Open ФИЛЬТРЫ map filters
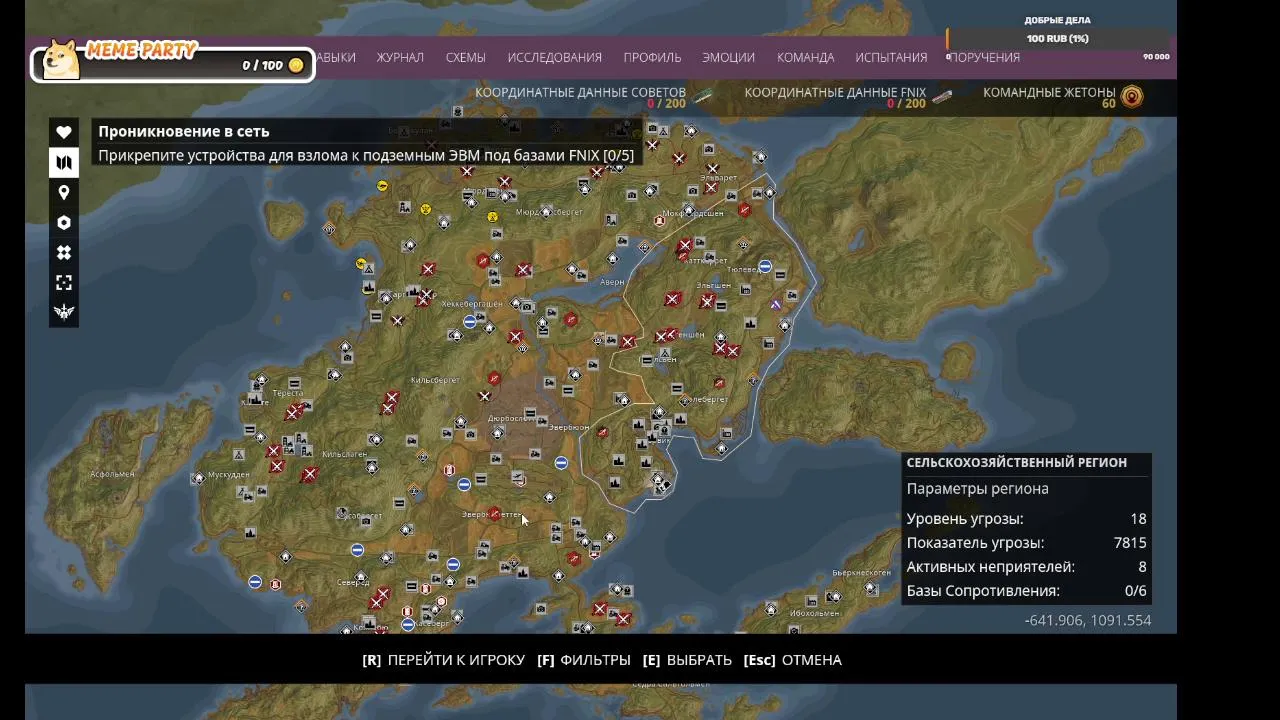Image resolution: width=1280 pixels, height=720 pixels. pos(584,660)
